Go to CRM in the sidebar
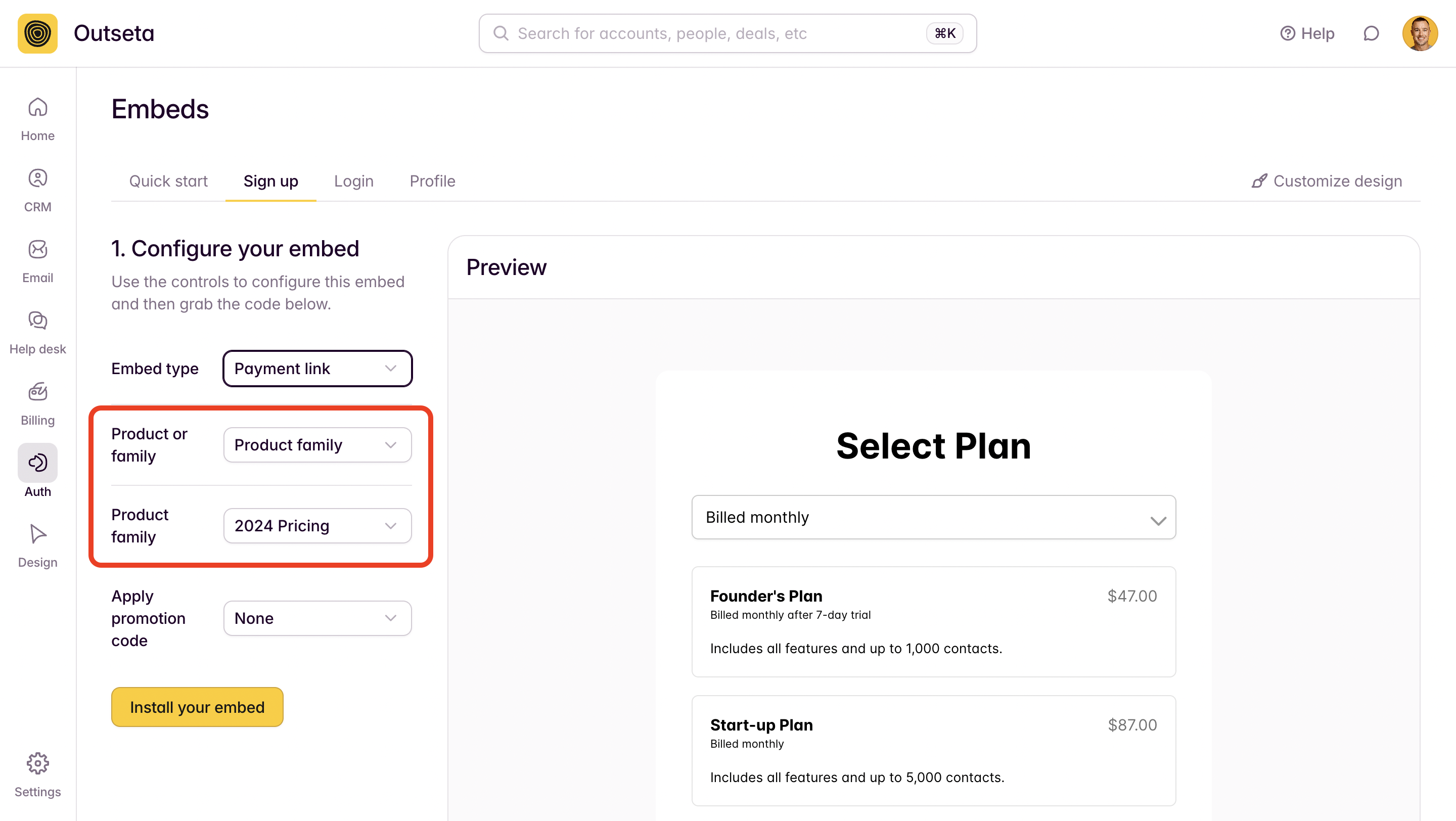The width and height of the screenshot is (1456, 821). coord(37,178)
